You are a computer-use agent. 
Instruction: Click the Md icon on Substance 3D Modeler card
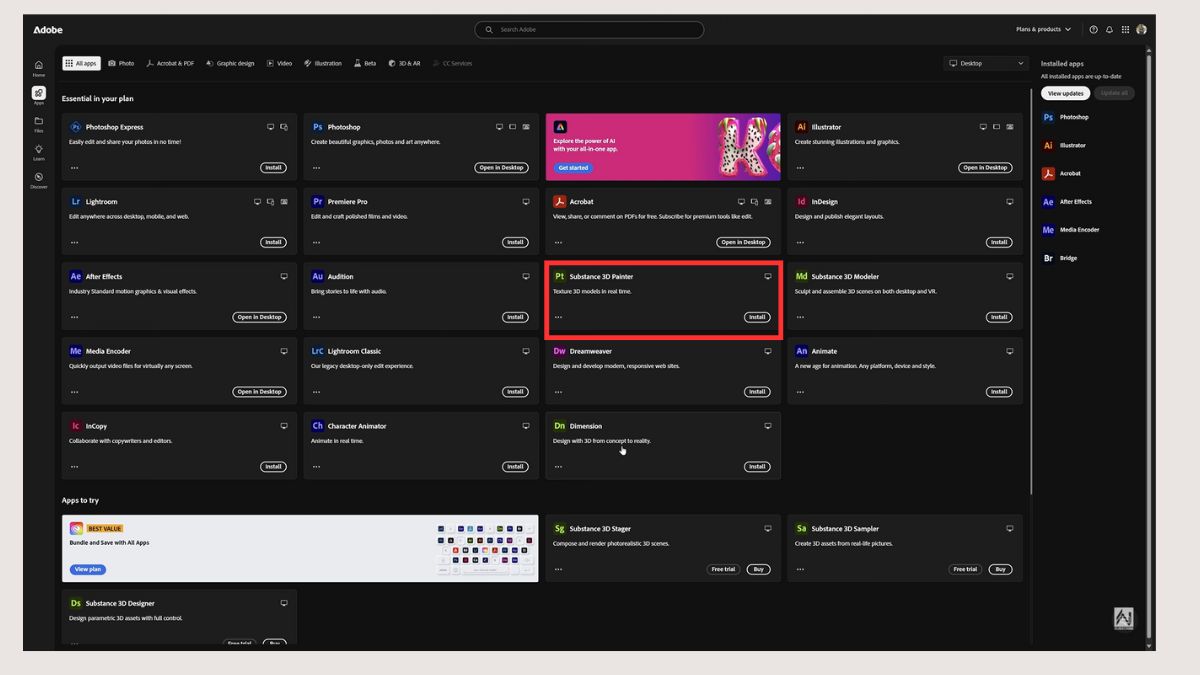pos(801,277)
